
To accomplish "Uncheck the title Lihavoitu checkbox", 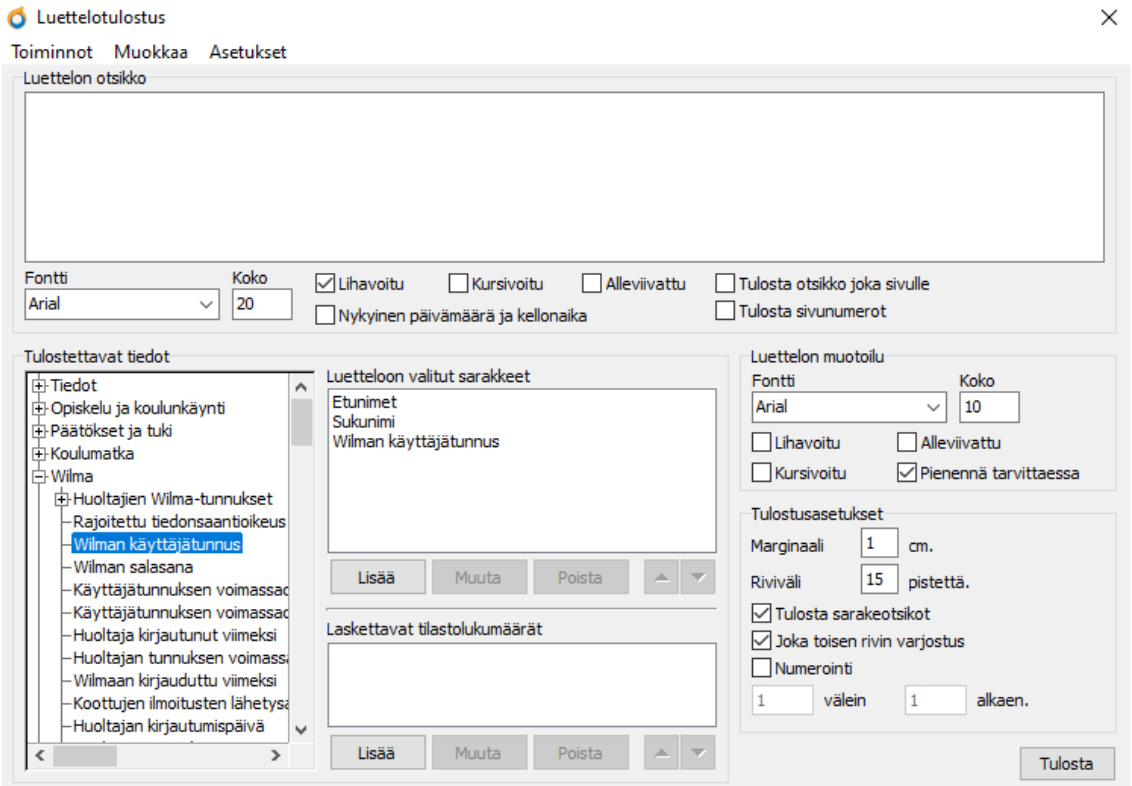I will pos(325,284).
